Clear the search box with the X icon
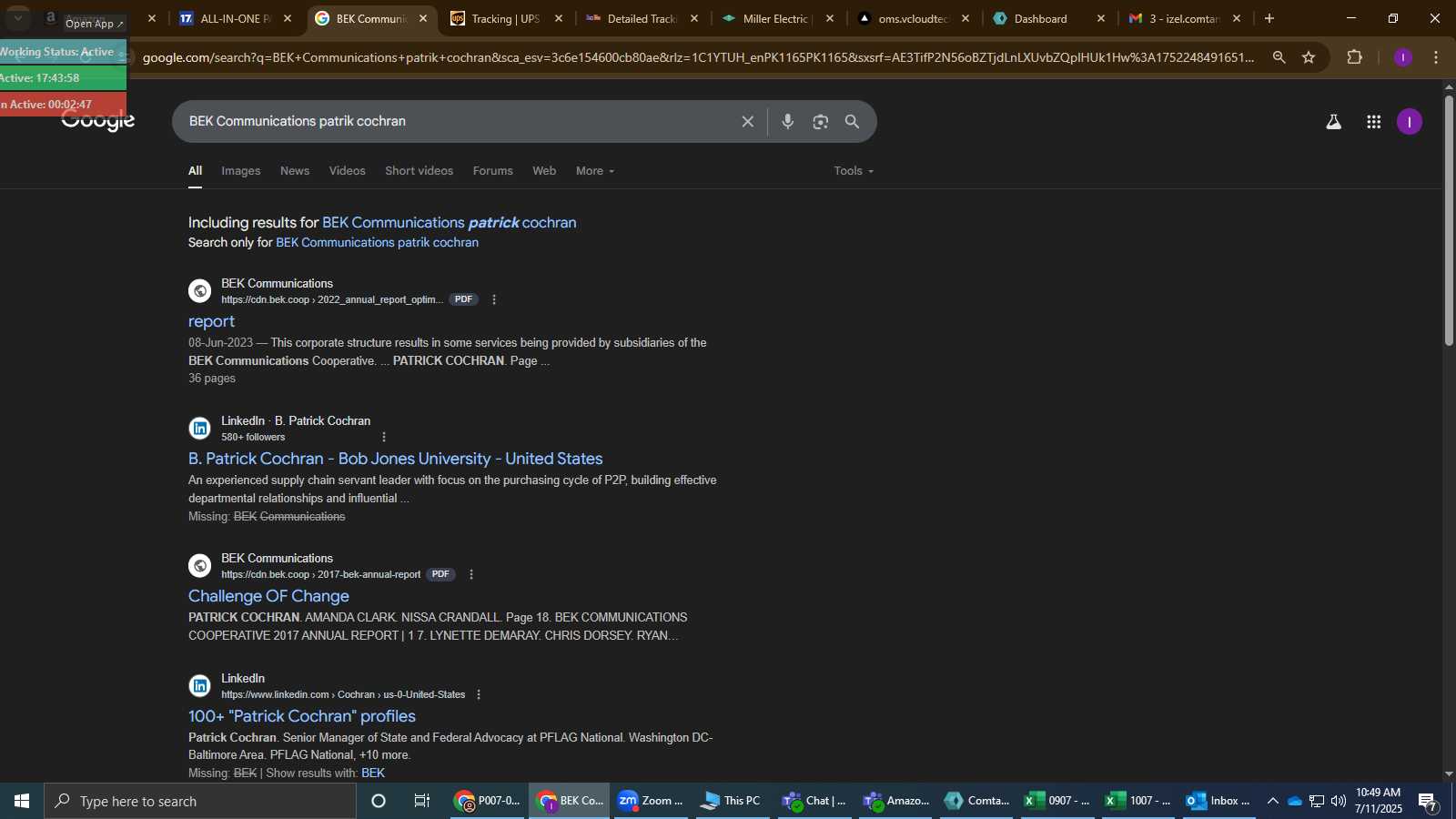 pos(747,122)
